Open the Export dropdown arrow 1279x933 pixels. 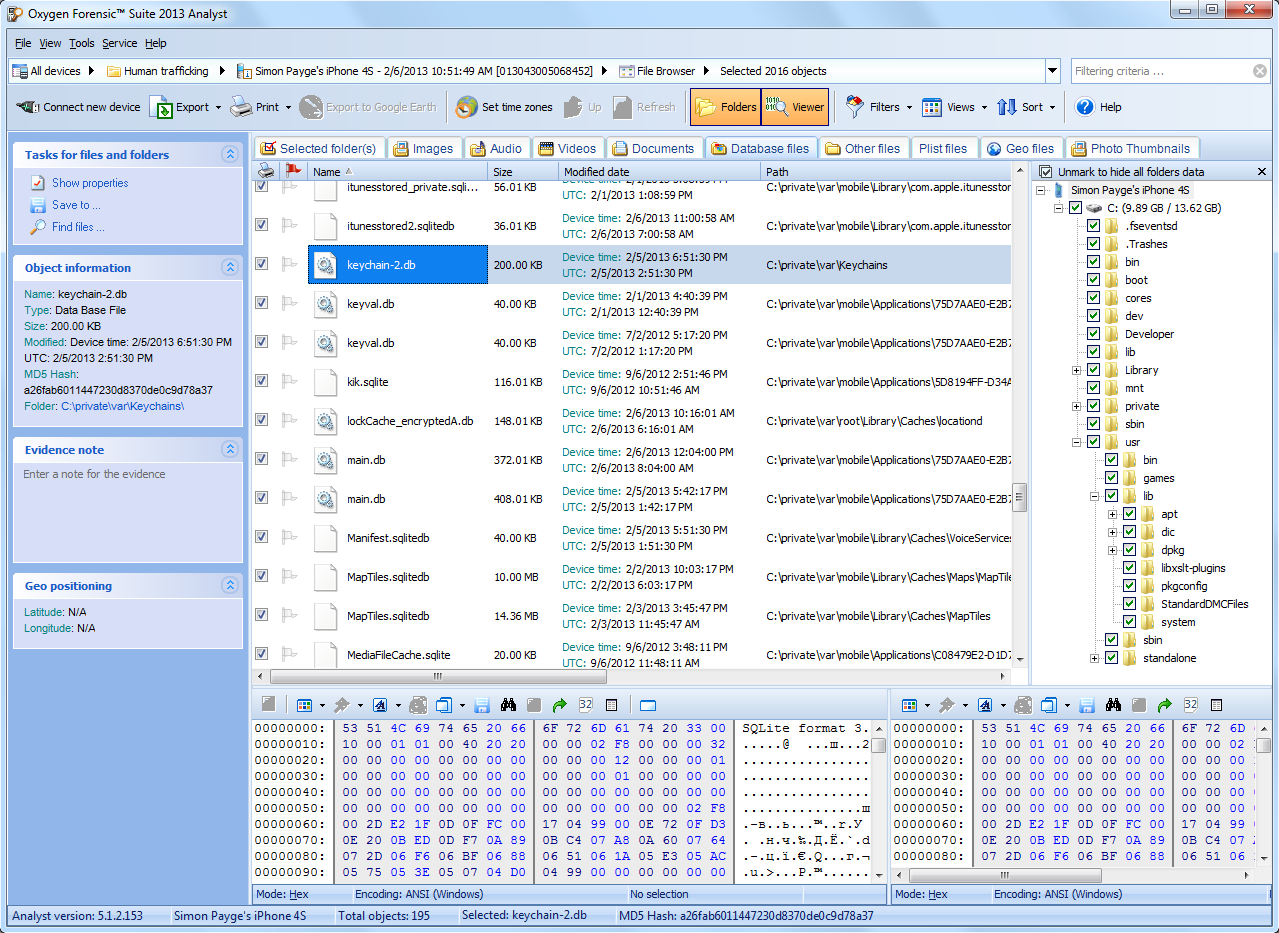click(218, 107)
